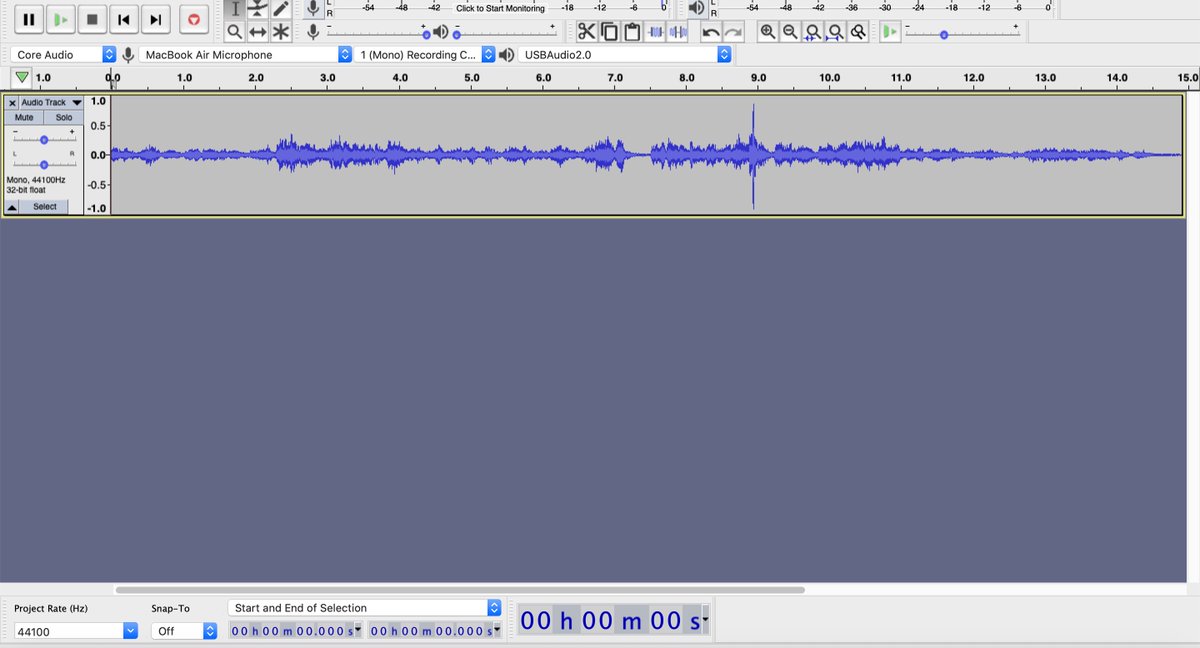The width and height of the screenshot is (1200, 648).
Task: Collapse the track with the up-arrow button
Action: click(12, 207)
